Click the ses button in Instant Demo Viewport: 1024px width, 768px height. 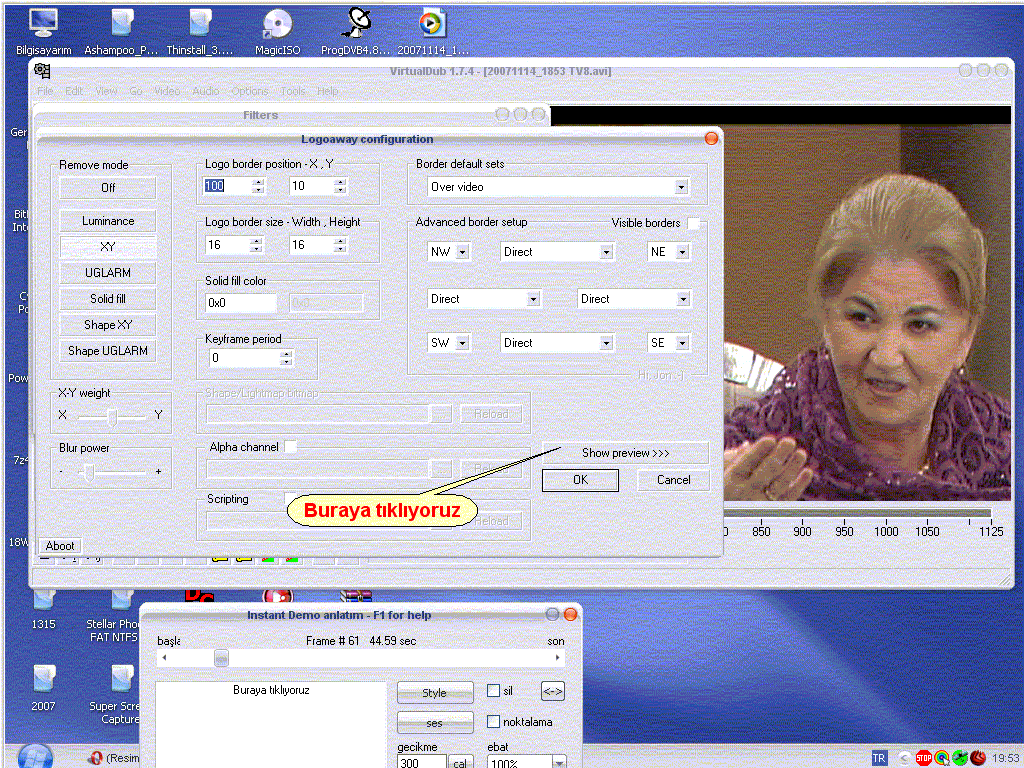[x=435, y=723]
